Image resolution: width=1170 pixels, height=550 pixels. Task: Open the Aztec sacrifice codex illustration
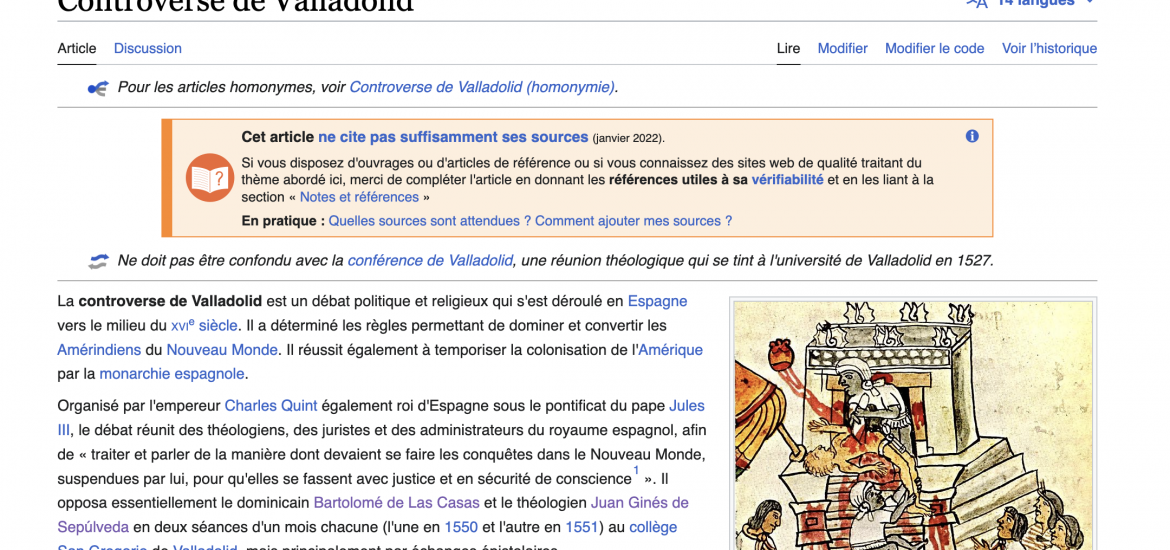click(913, 425)
